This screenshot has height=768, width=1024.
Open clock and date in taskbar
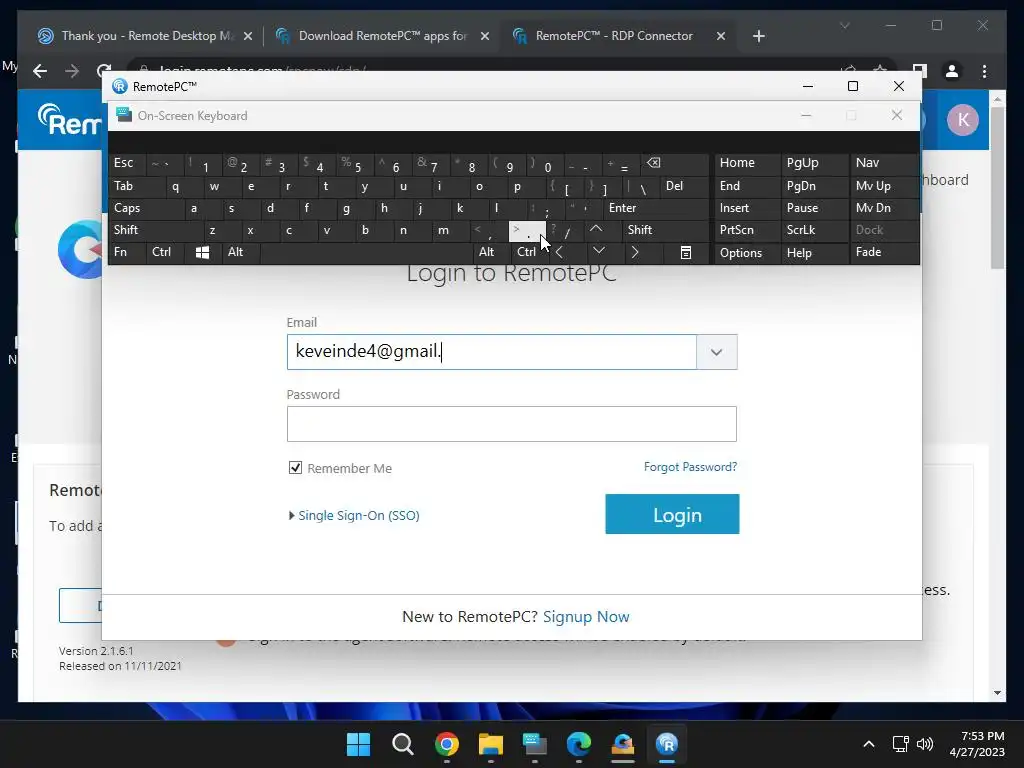click(976, 744)
